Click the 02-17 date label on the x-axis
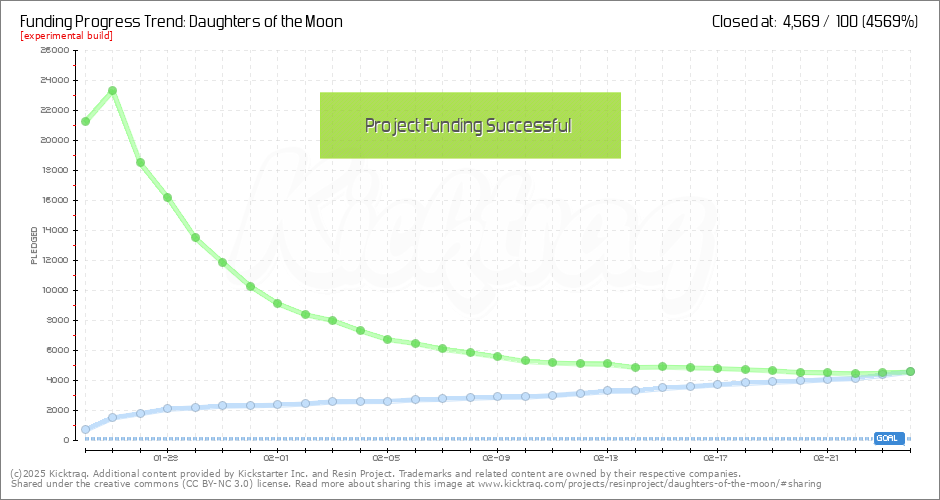 pos(717,459)
